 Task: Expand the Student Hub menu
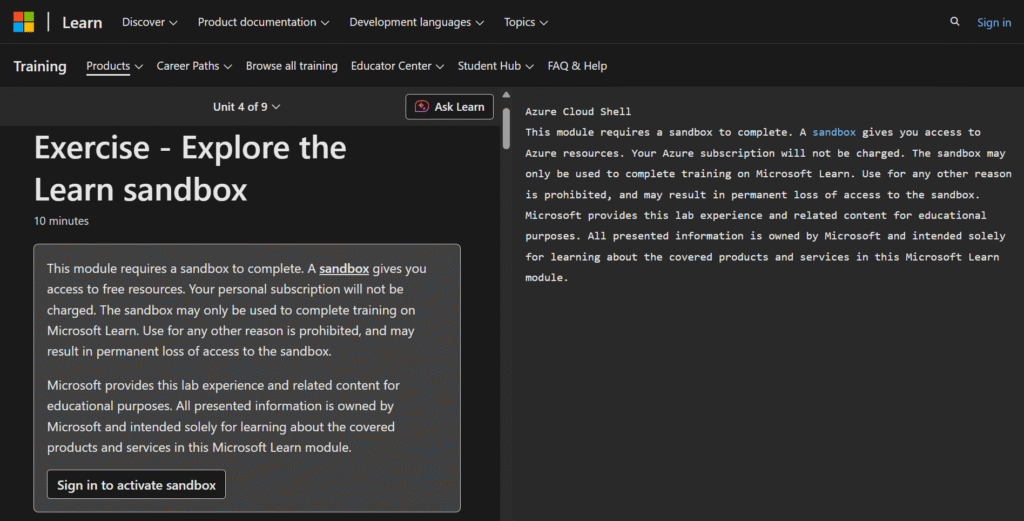496,66
